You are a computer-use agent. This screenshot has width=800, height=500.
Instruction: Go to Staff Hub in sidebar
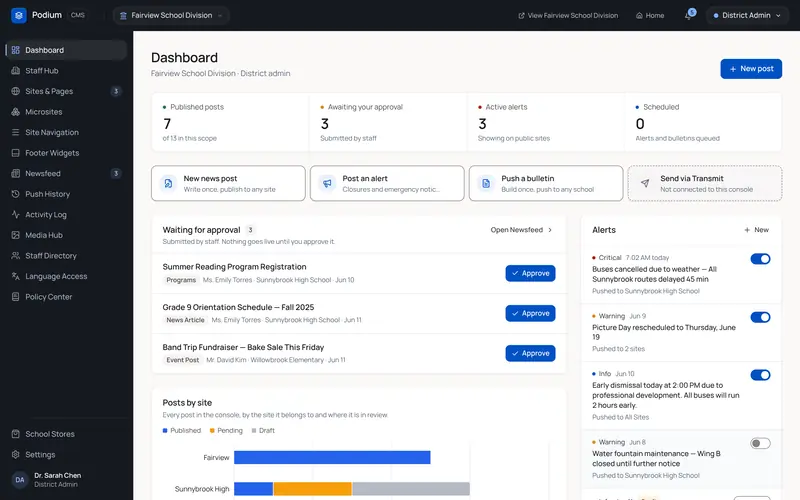pos(66,70)
